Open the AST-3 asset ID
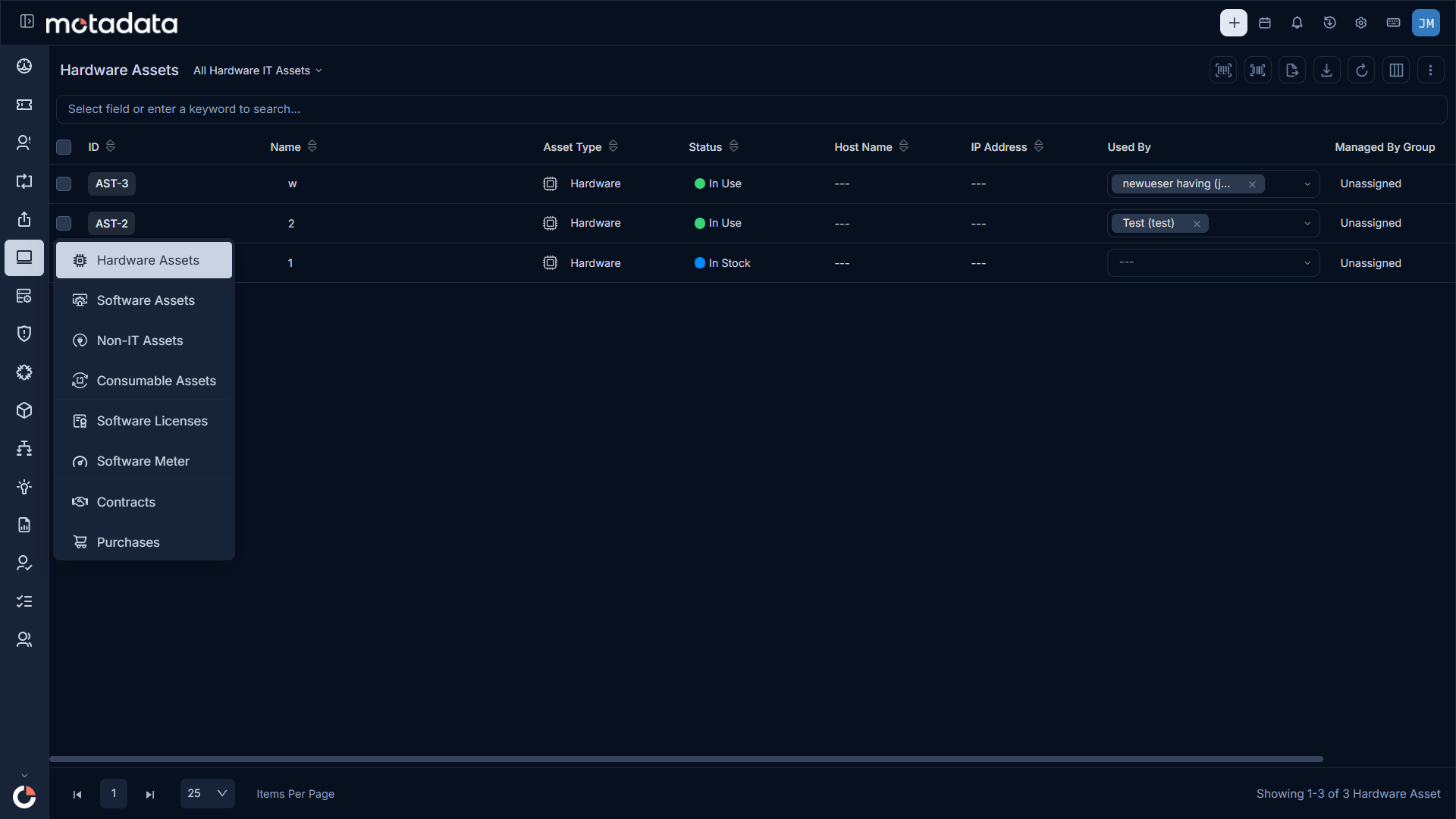Screen dimensions: 1456x819 click(111, 184)
